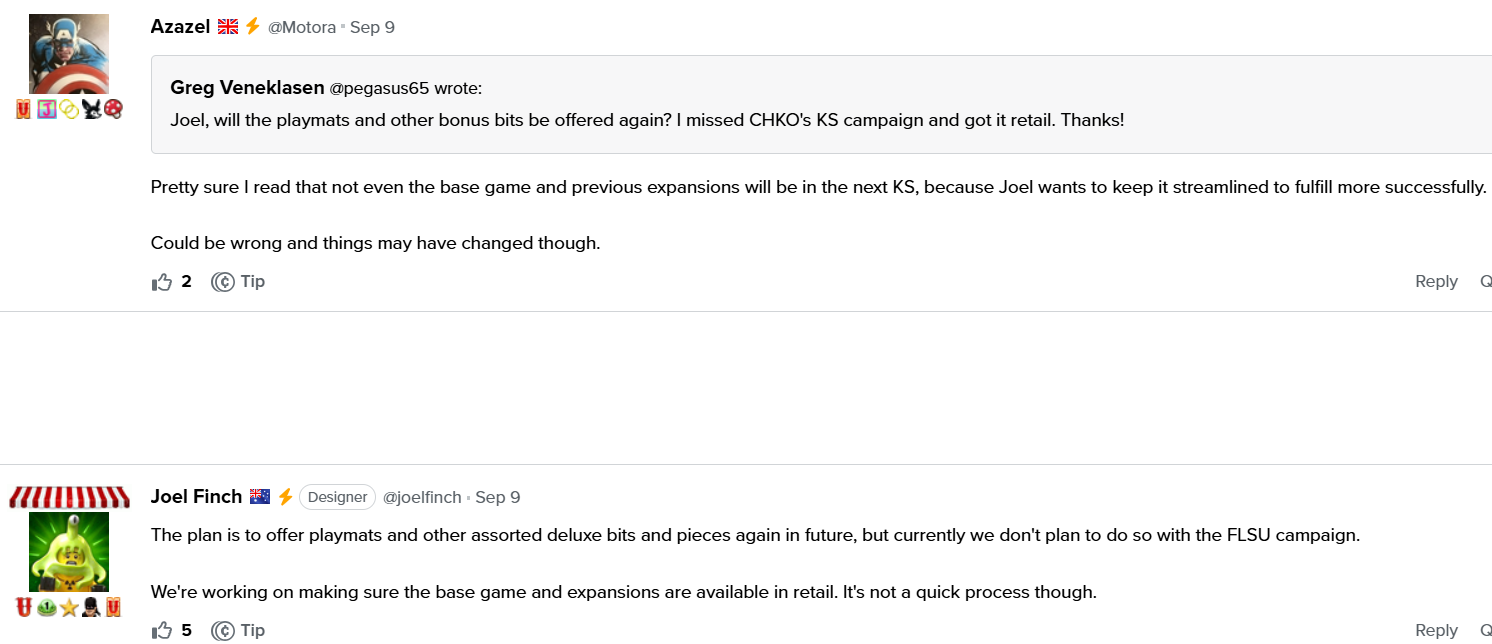The width and height of the screenshot is (1492, 644).
Task: Click Tip coin icon on Azazel's post
Action: coord(223,282)
